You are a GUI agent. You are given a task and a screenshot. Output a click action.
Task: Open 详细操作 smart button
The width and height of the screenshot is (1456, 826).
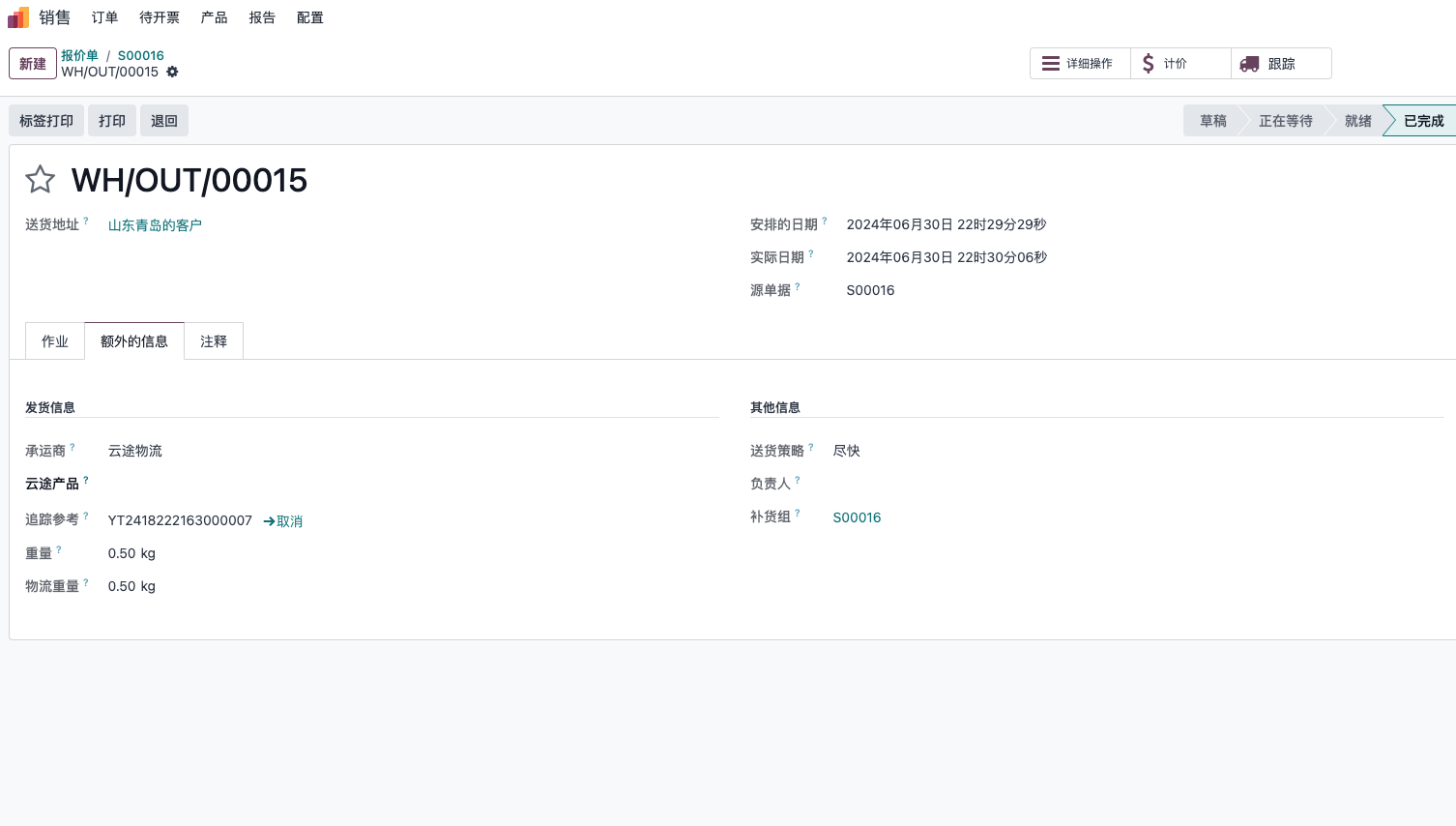(1080, 64)
